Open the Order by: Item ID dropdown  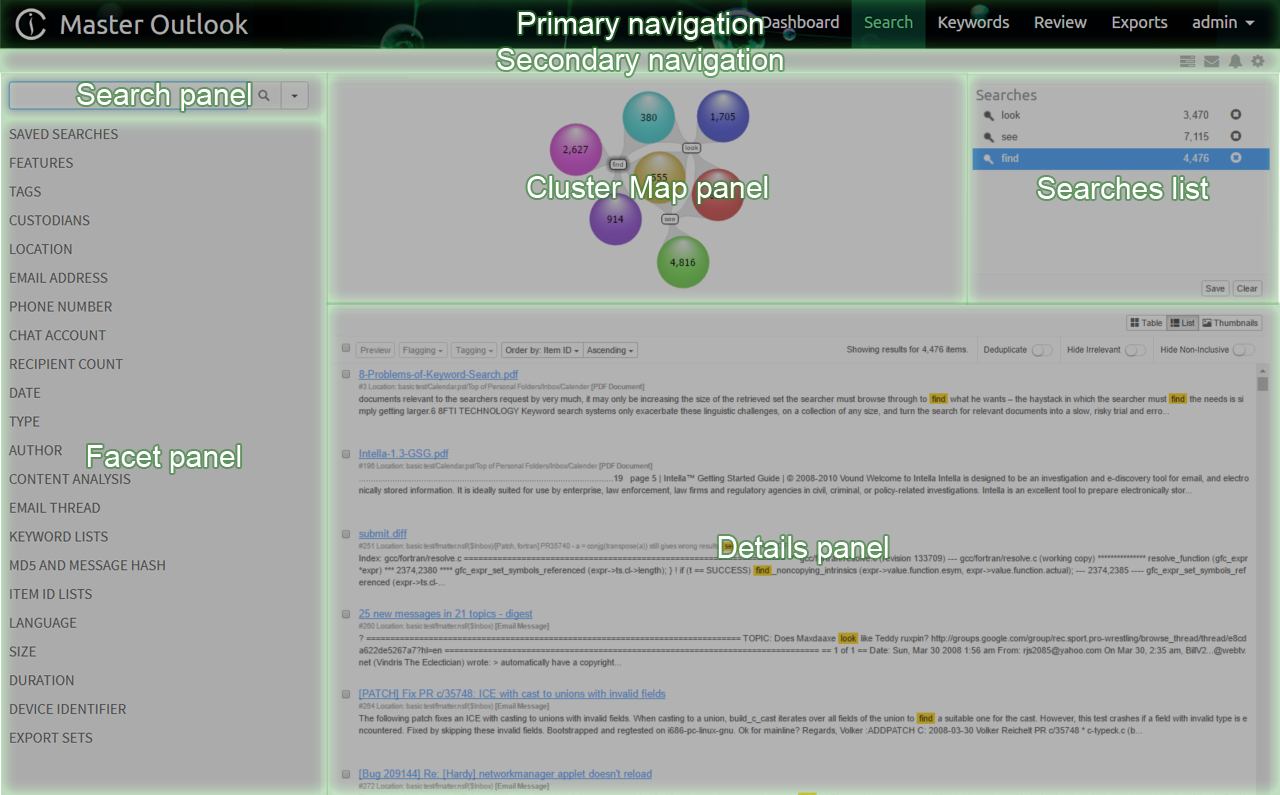coord(542,350)
